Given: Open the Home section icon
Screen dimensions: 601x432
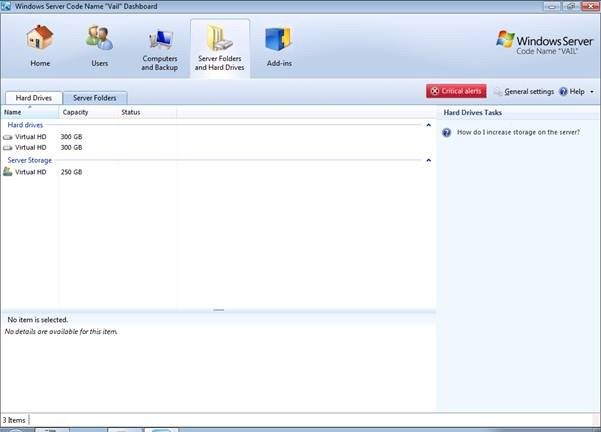Looking at the screenshot, I should tap(40, 37).
